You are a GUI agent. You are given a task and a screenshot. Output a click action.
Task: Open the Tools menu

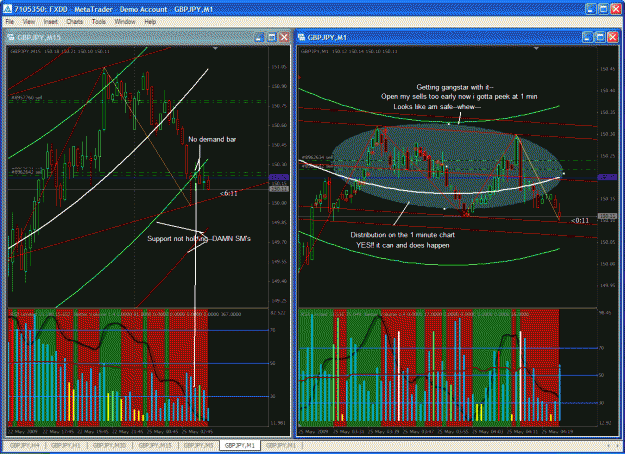98,22
